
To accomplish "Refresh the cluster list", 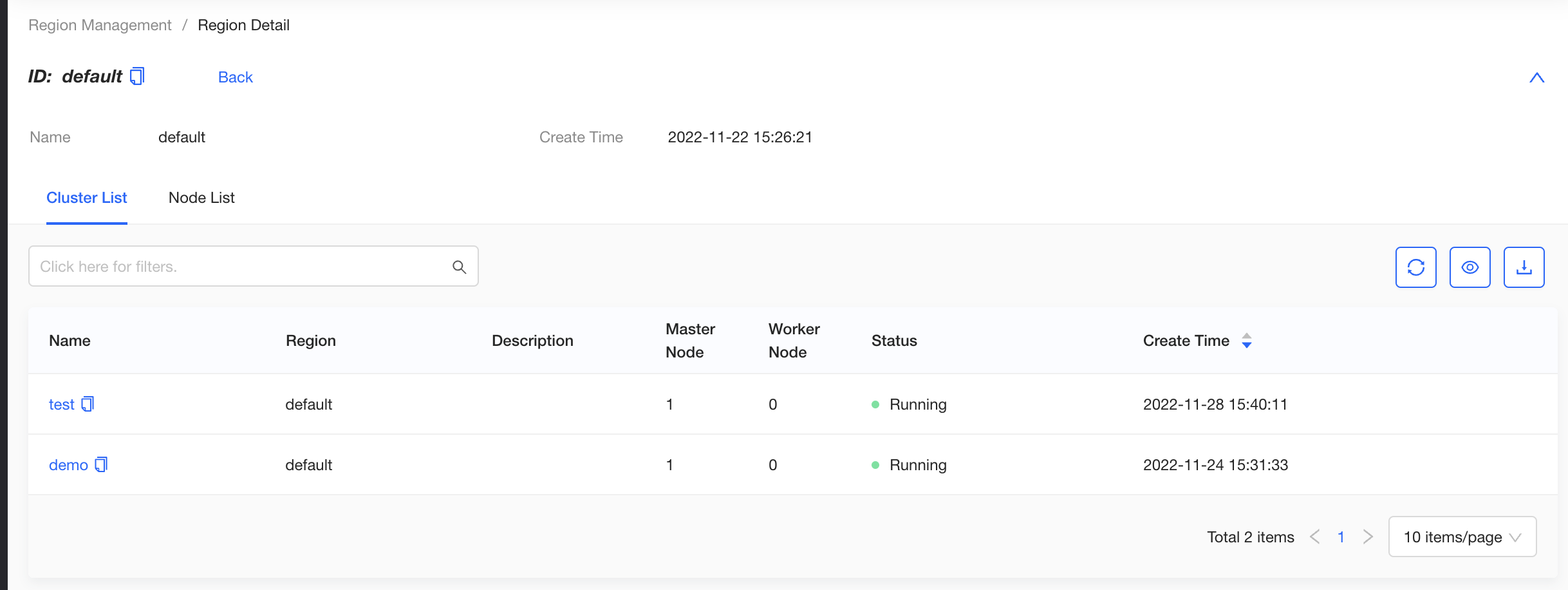I will tap(1415, 267).
